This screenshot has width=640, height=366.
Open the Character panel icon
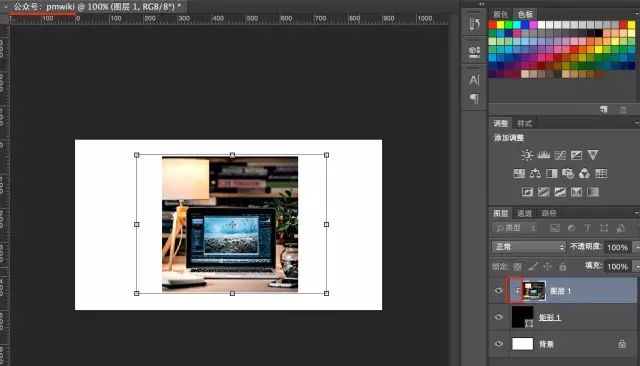(x=473, y=80)
